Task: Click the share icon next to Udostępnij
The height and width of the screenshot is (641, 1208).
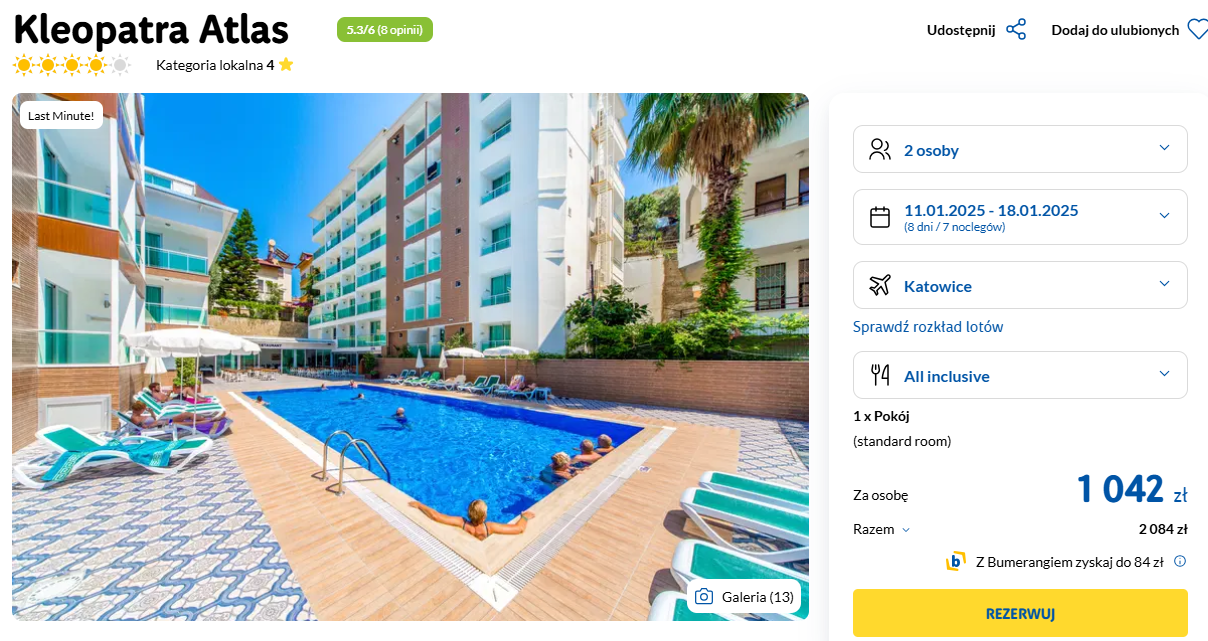Action: pos(1016,30)
